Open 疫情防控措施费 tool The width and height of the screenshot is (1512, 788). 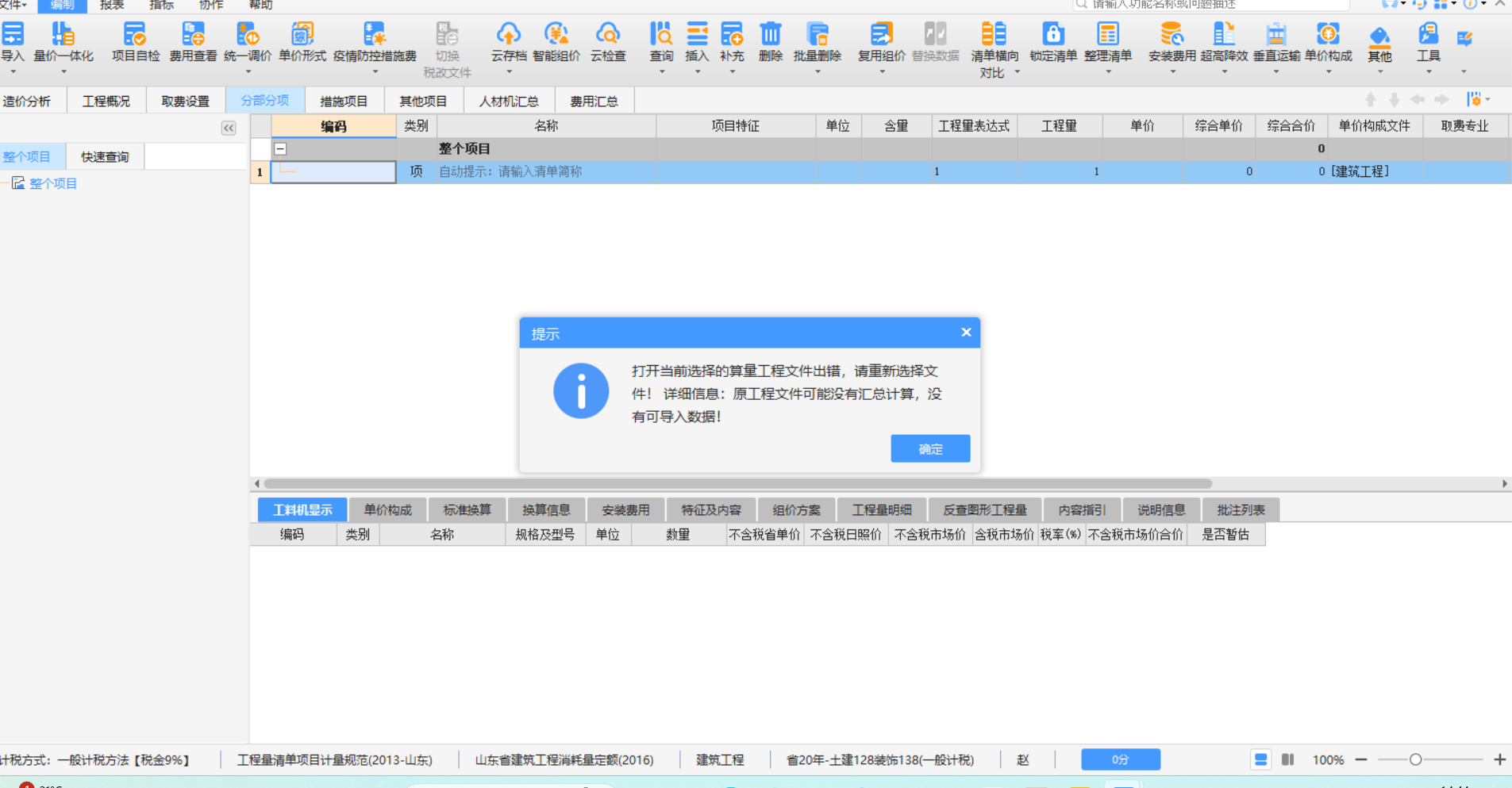click(375, 41)
